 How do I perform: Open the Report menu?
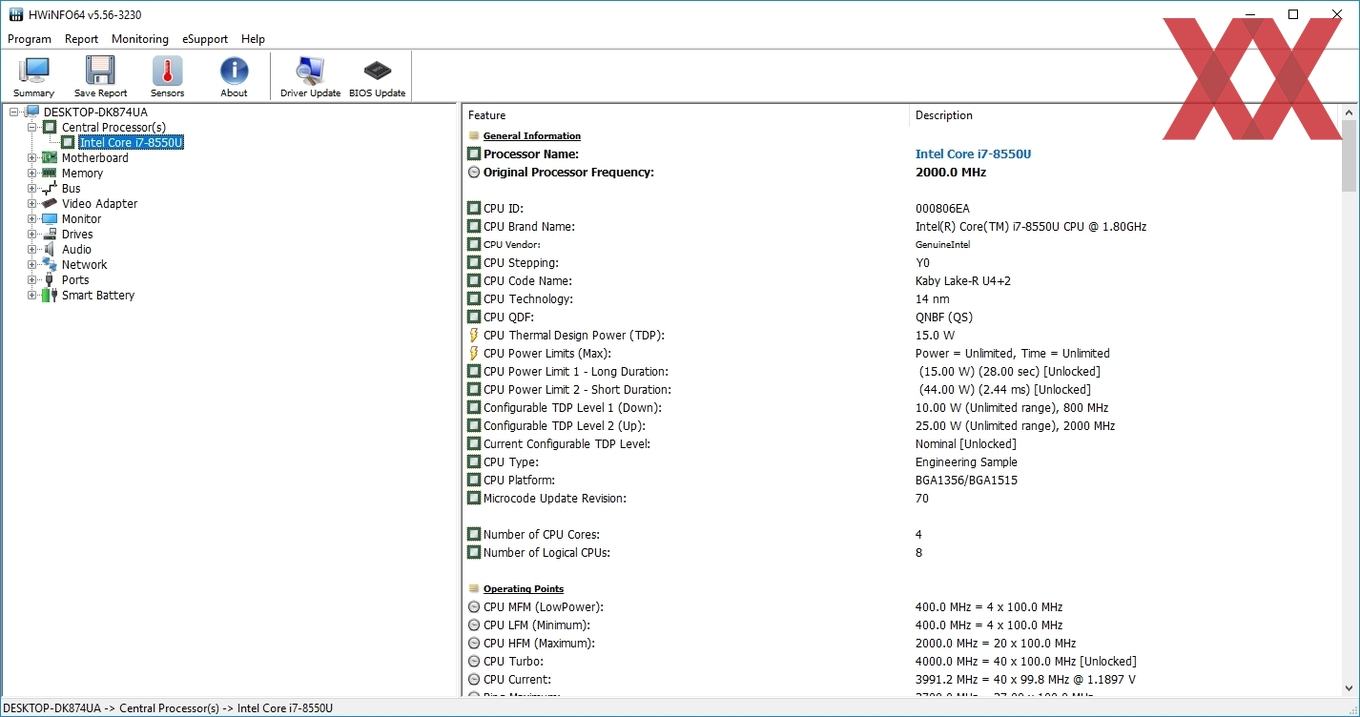click(81, 39)
